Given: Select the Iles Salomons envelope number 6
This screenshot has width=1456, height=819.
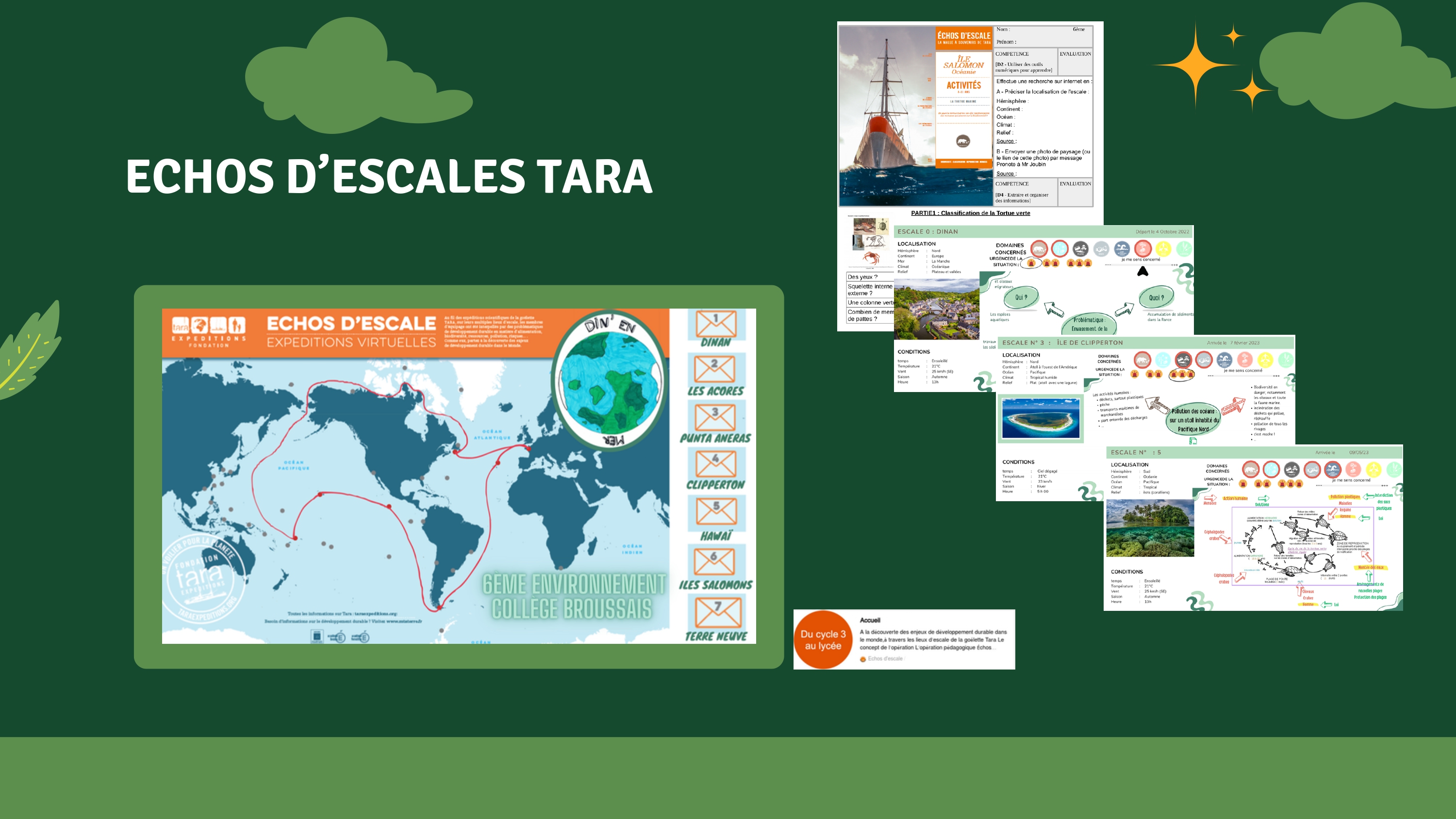Looking at the screenshot, I should (714, 561).
